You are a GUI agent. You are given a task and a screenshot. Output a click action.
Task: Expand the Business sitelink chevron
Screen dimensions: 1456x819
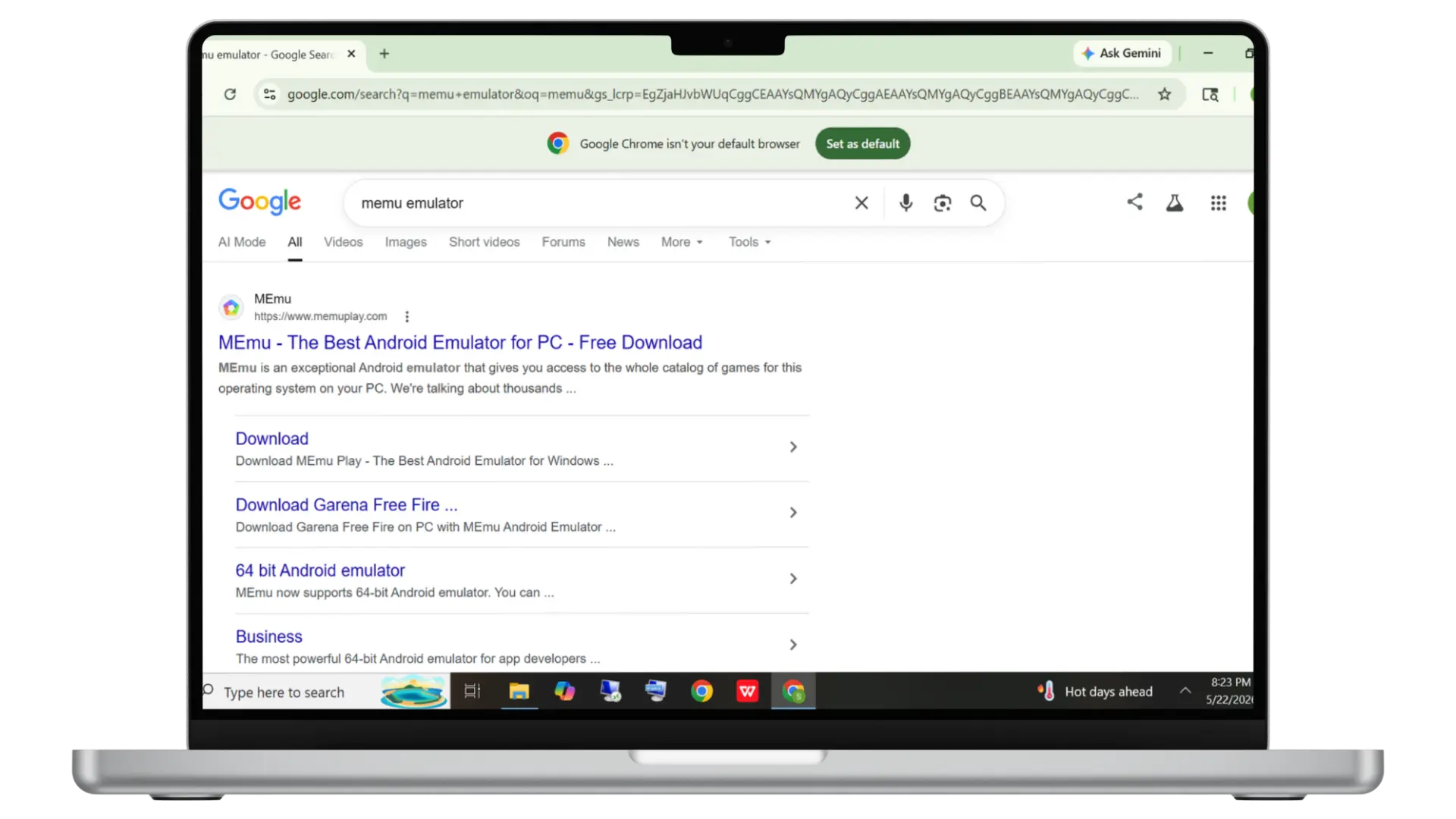793,645
